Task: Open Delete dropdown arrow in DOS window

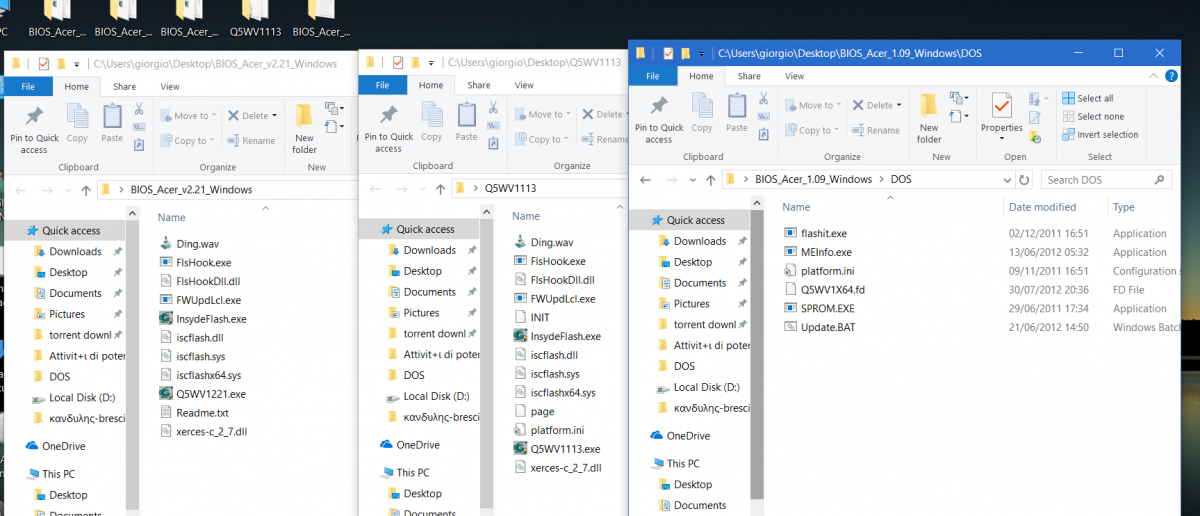Action: click(899, 105)
